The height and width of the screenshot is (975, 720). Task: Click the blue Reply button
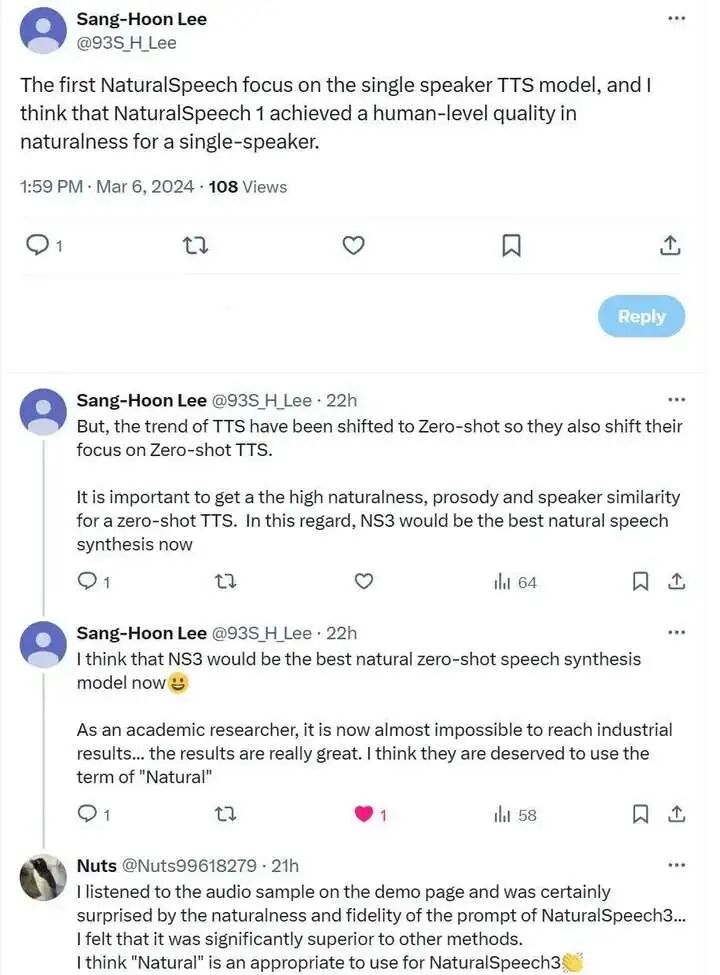click(x=641, y=317)
